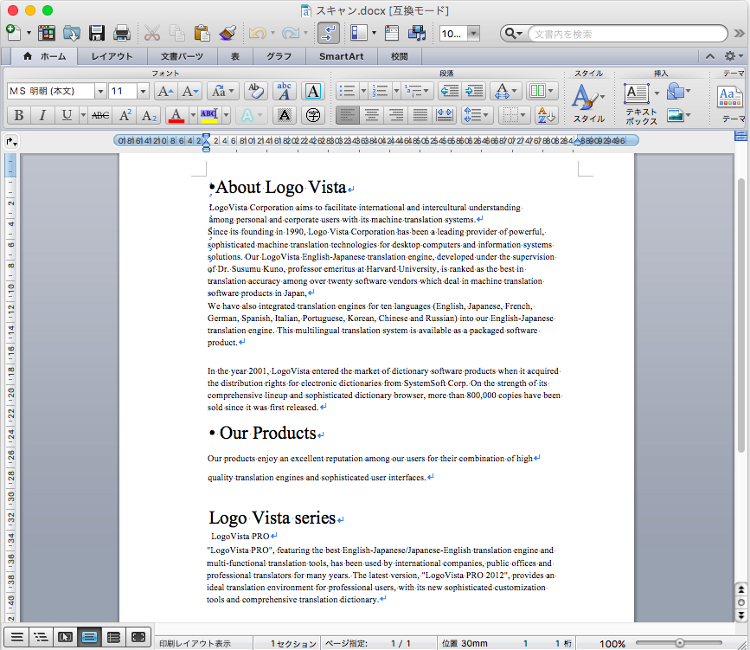Switch to draft view button in status bar
The height and width of the screenshot is (650, 750).
(x=17, y=637)
